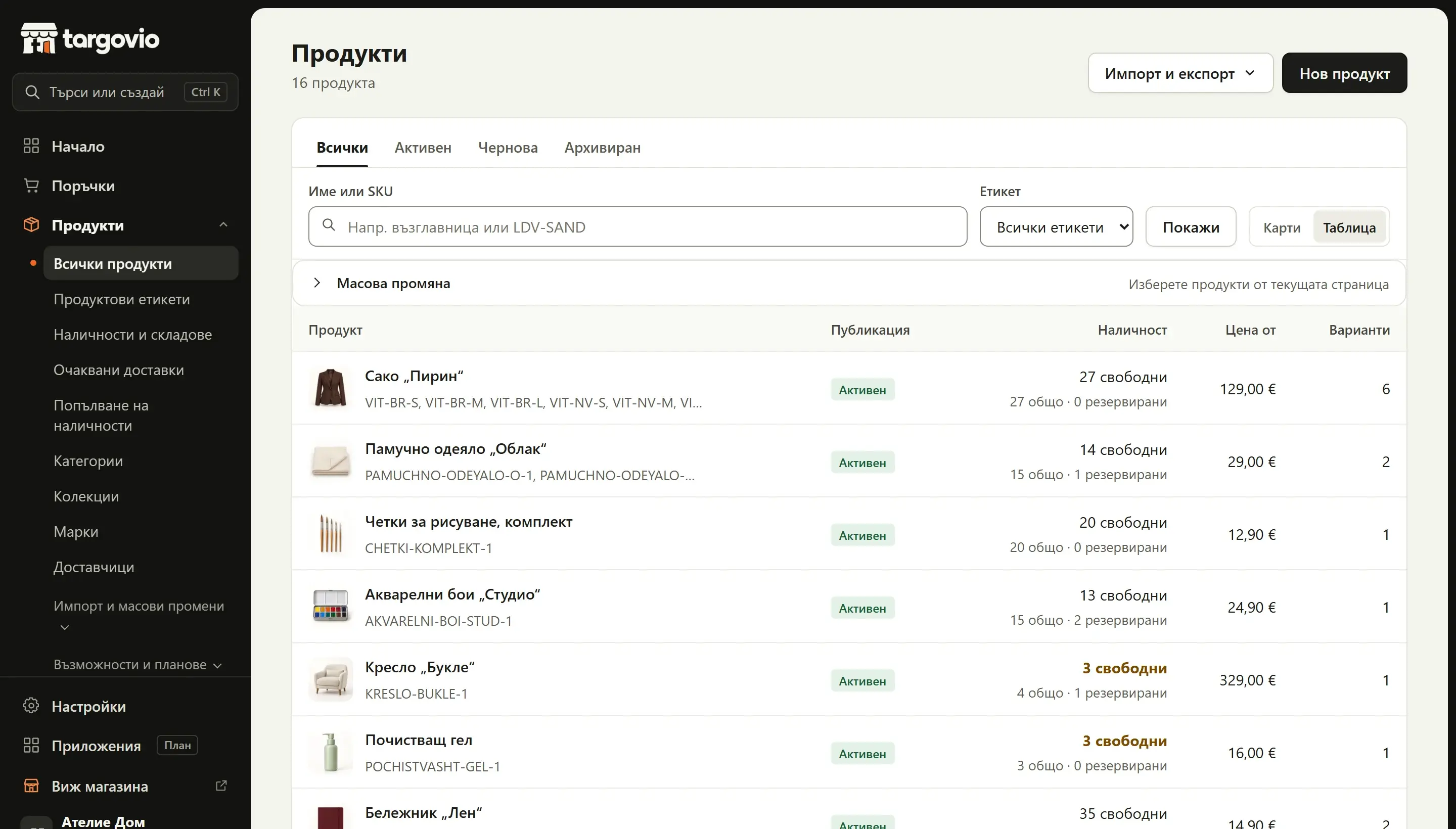This screenshot has height=829, width=1456.
Task: Click Кресло „Букле“ product name
Action: [x=420, y=667]
